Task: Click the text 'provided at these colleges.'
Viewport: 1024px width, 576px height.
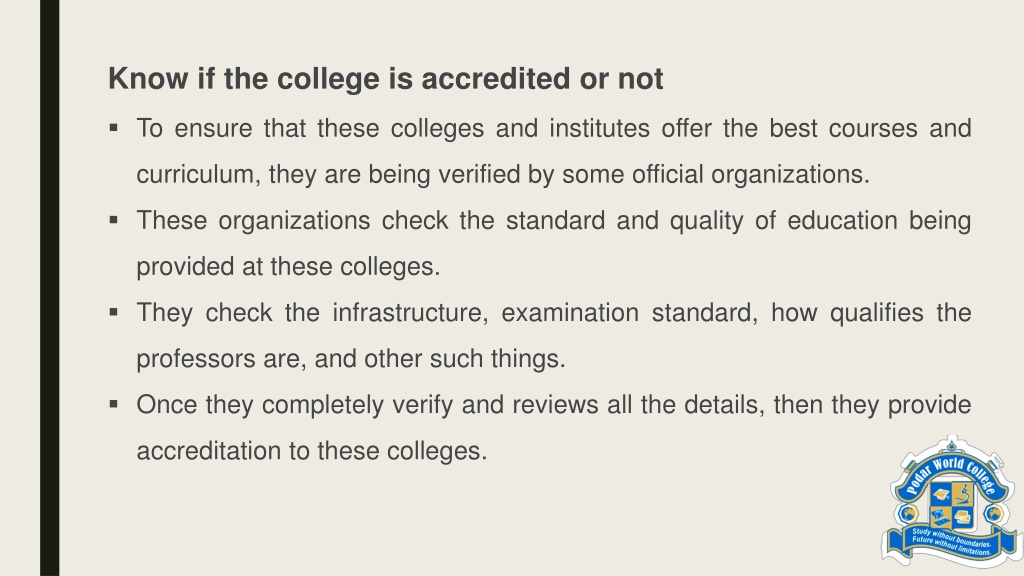Action: point(288,266)
